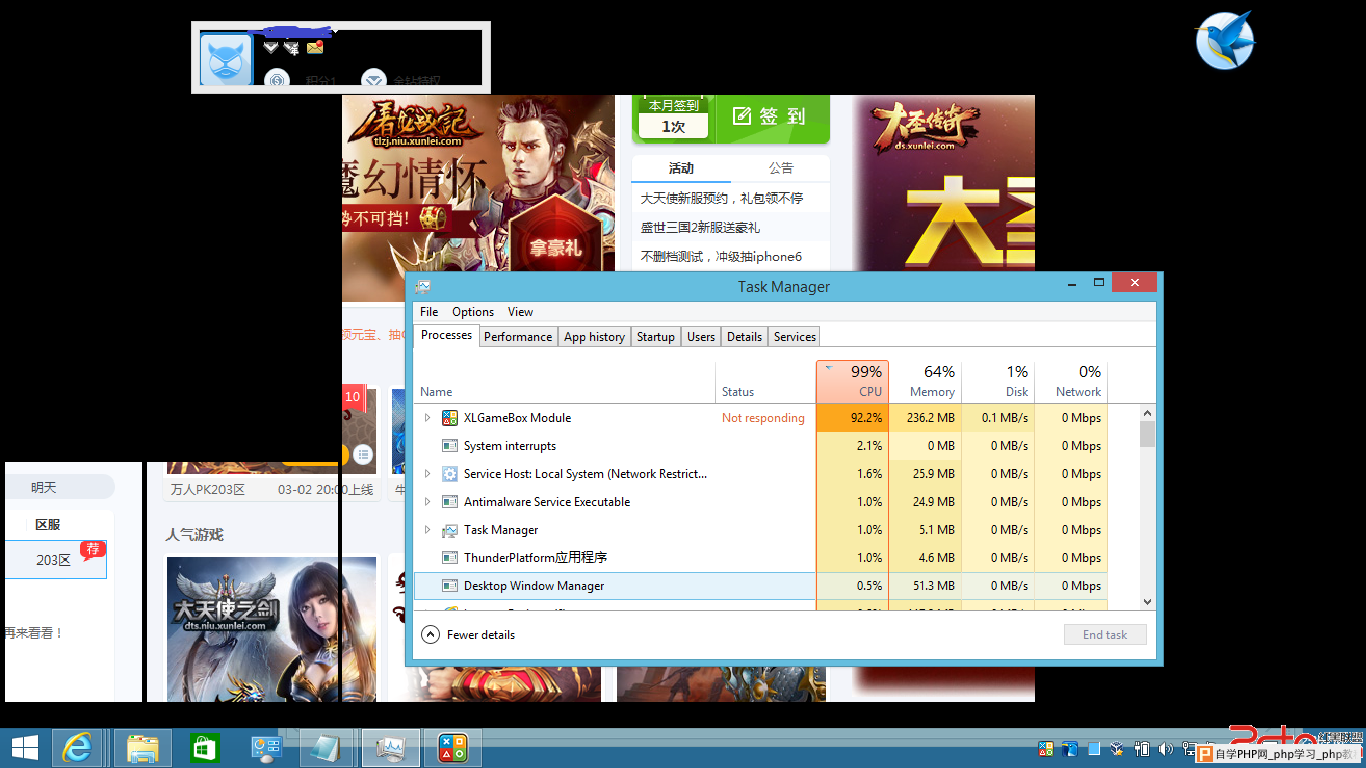Expand the Antimalware Service Executable row

(428, 502)
